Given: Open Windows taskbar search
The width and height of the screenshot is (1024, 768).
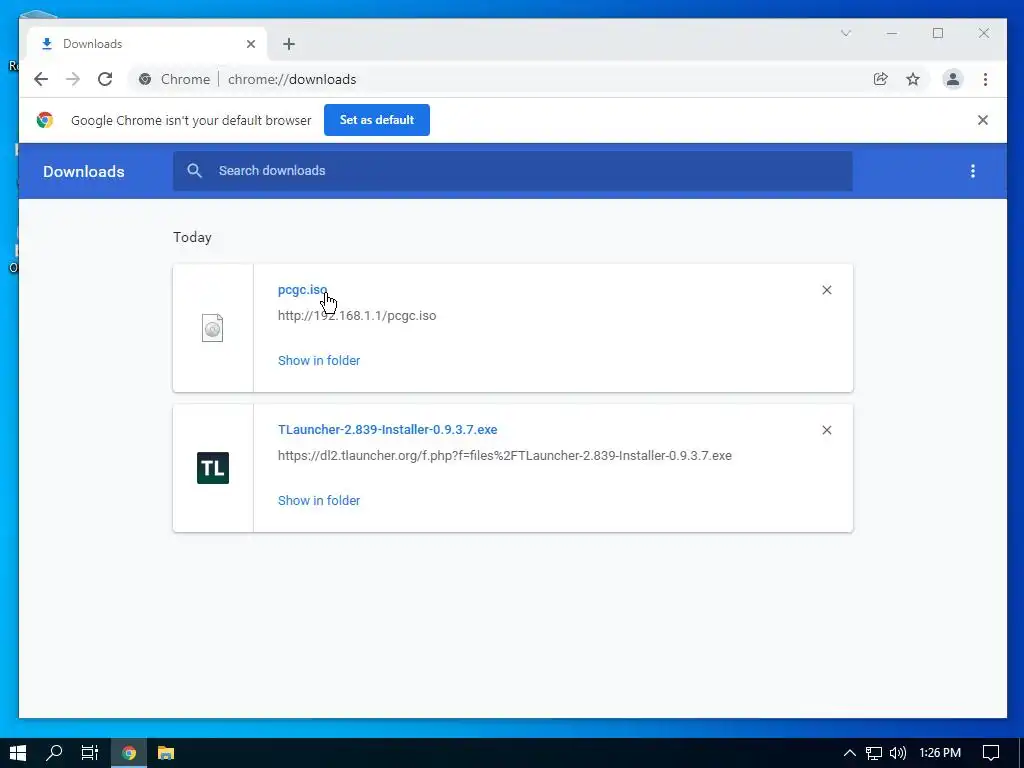Looking at the screenshot, I should coord(54,753).
